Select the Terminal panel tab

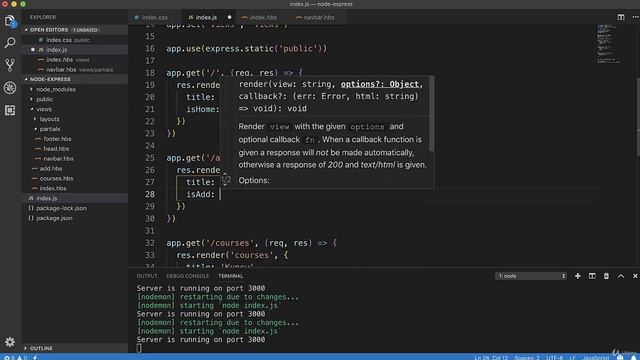pos(231,276)
